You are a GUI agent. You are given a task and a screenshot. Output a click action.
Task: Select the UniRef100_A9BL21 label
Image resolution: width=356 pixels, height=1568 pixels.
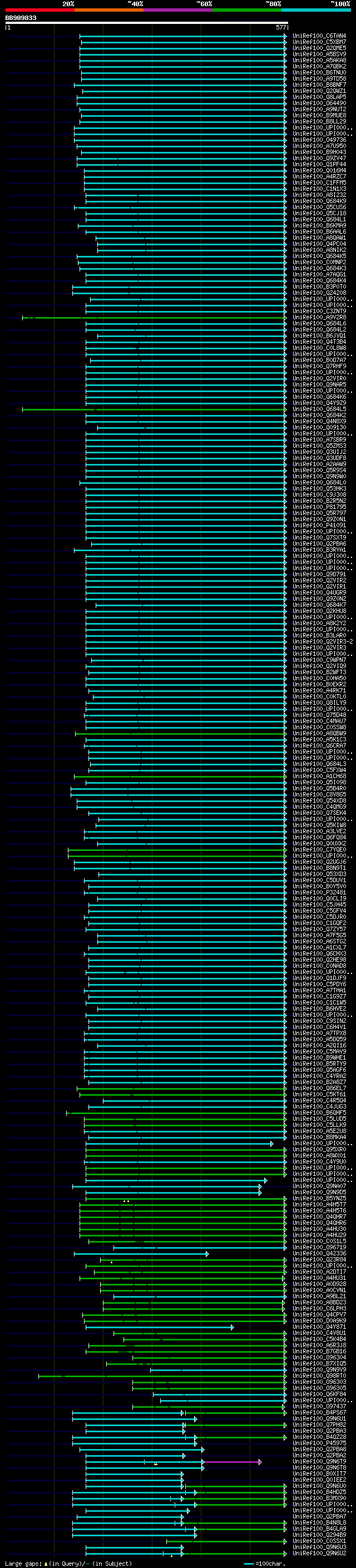[x=319, y=1297]
